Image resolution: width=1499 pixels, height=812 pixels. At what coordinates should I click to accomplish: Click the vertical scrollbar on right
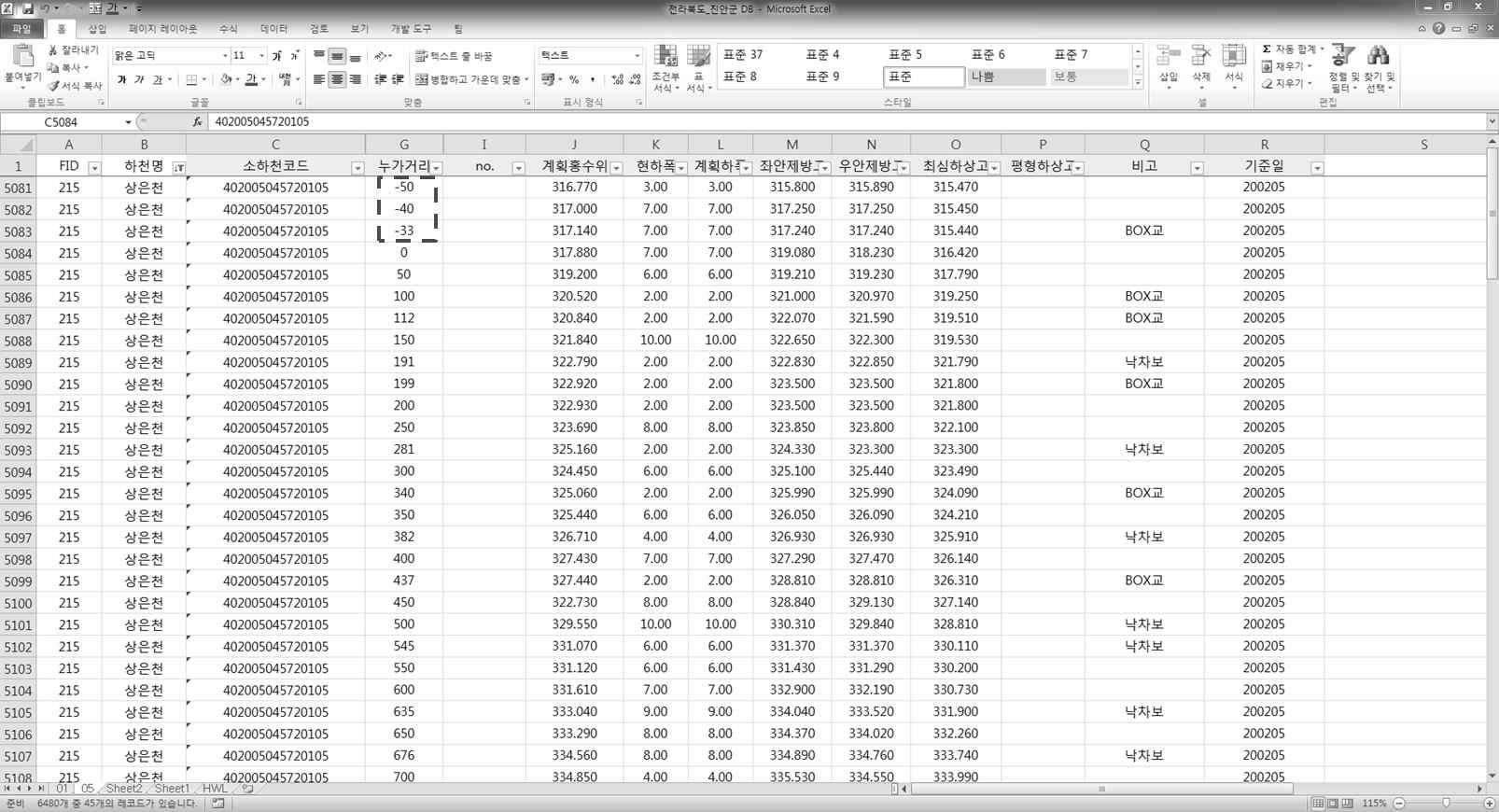click(x=1492, y=457)
